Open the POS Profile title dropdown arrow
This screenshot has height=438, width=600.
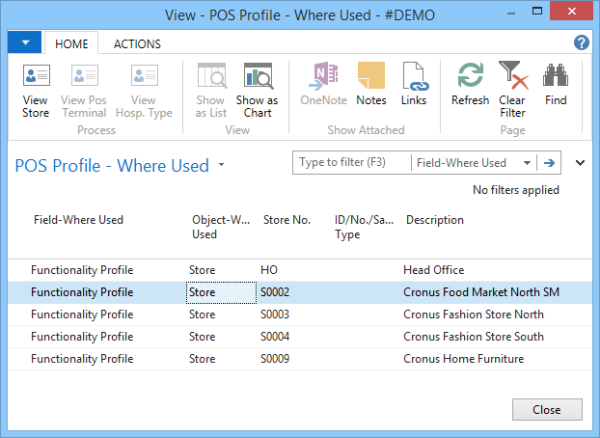[221, 165]
